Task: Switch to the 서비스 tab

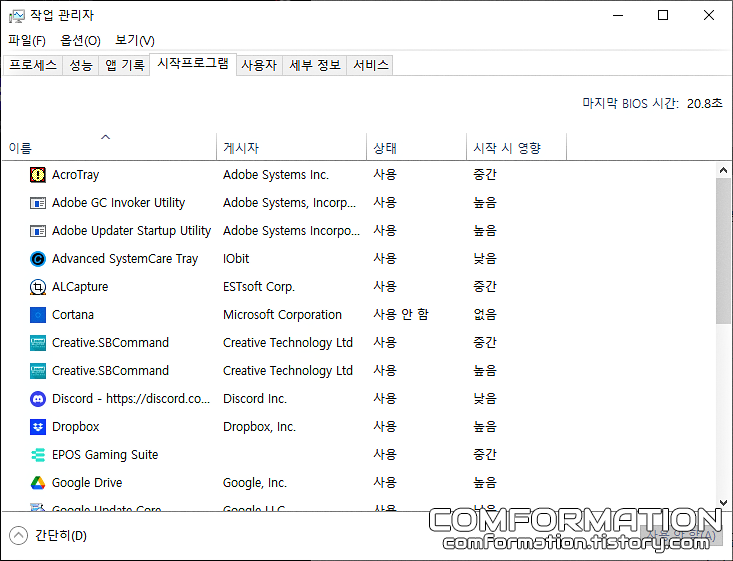Action: (x=371, y=65)
